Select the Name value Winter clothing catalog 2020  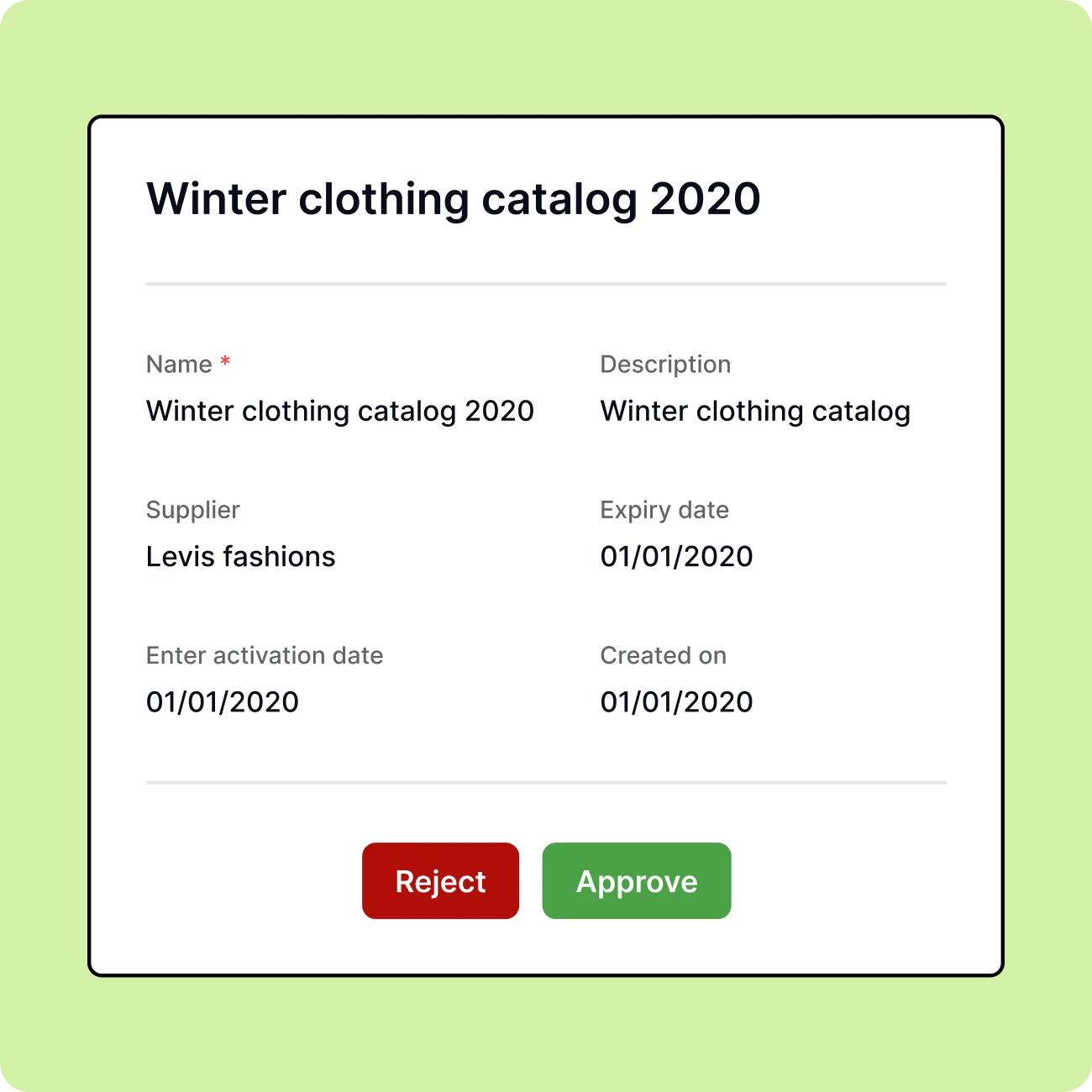[x=340, y=412]
